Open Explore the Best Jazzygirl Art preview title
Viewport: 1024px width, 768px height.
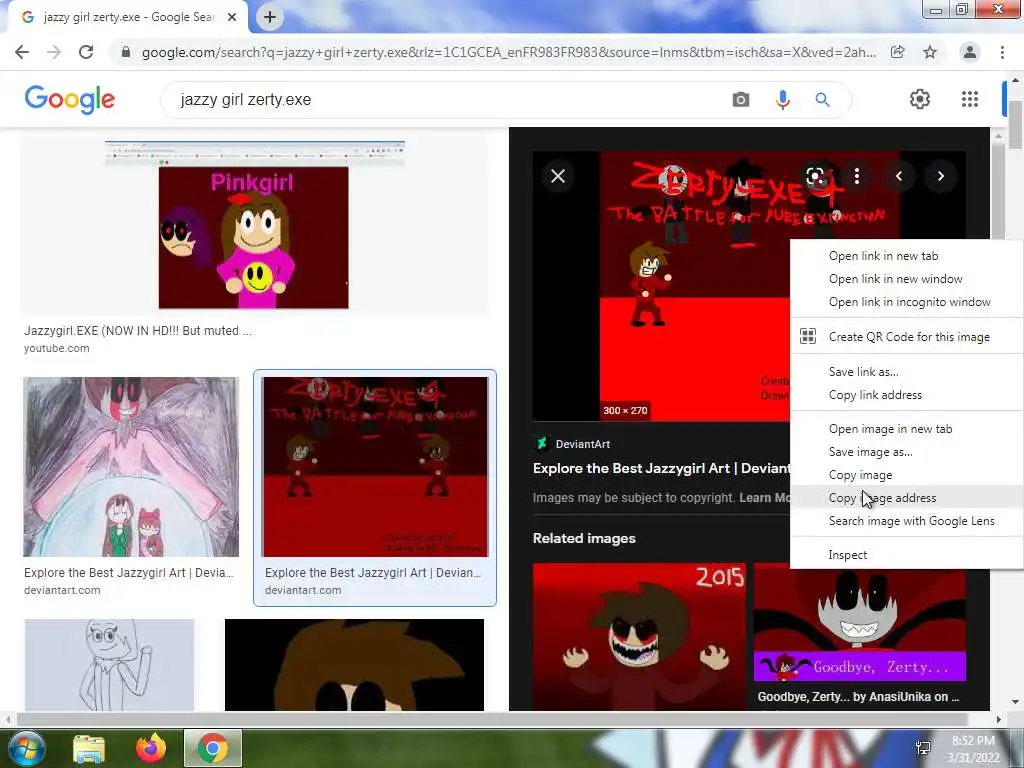[662, 468]
